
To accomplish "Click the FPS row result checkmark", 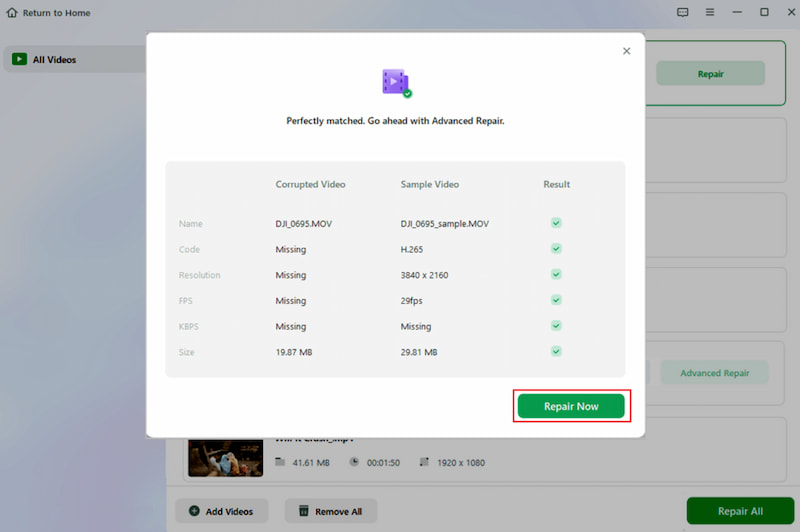I will click(x=556, y=300).
